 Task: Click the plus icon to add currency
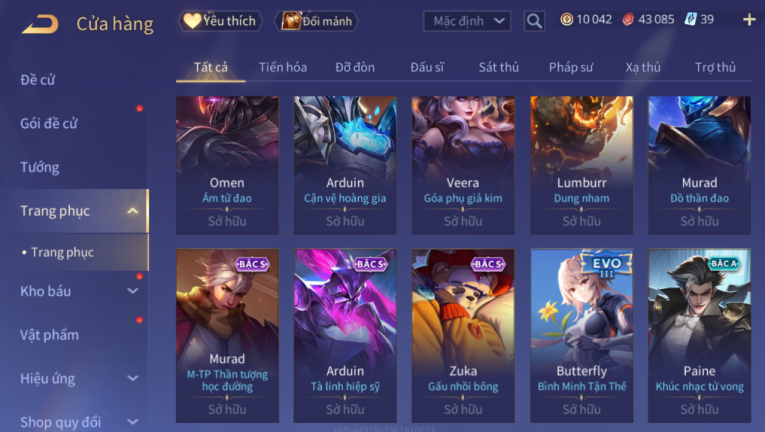(749, 20)
